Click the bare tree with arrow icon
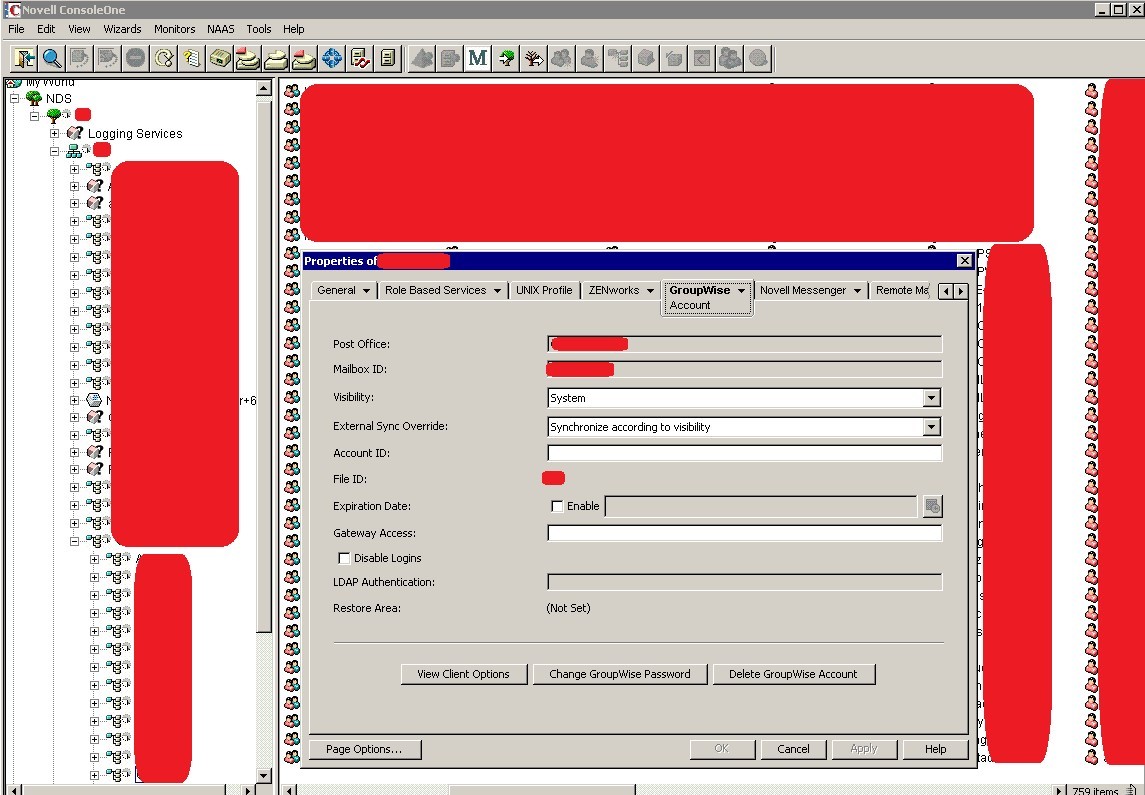This screenshot has width=1145, height=795. pyautogui.click(x=534, y=58)
